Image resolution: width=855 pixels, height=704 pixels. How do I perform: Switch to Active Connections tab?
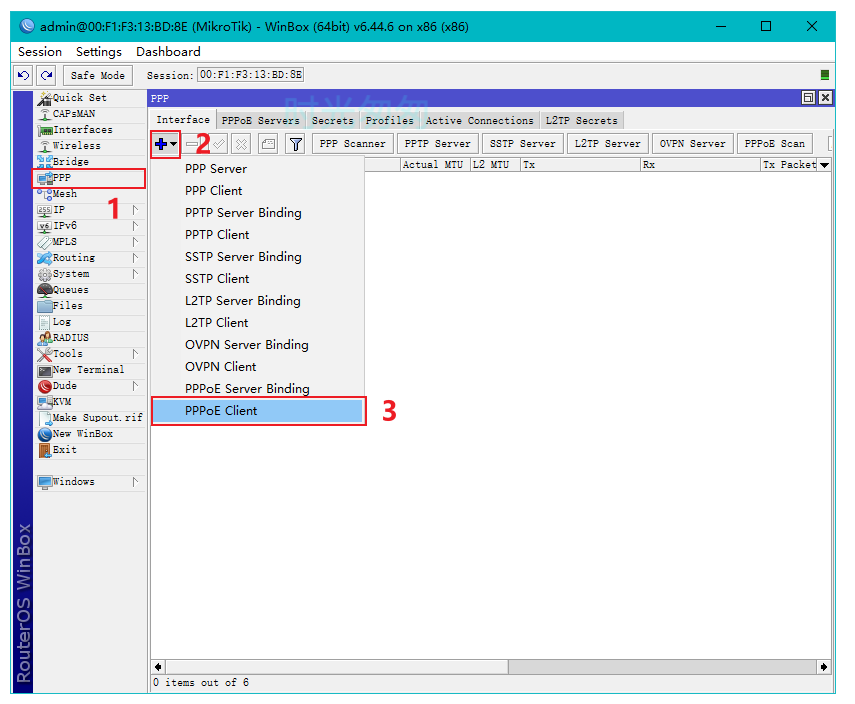tap(479, 121)
